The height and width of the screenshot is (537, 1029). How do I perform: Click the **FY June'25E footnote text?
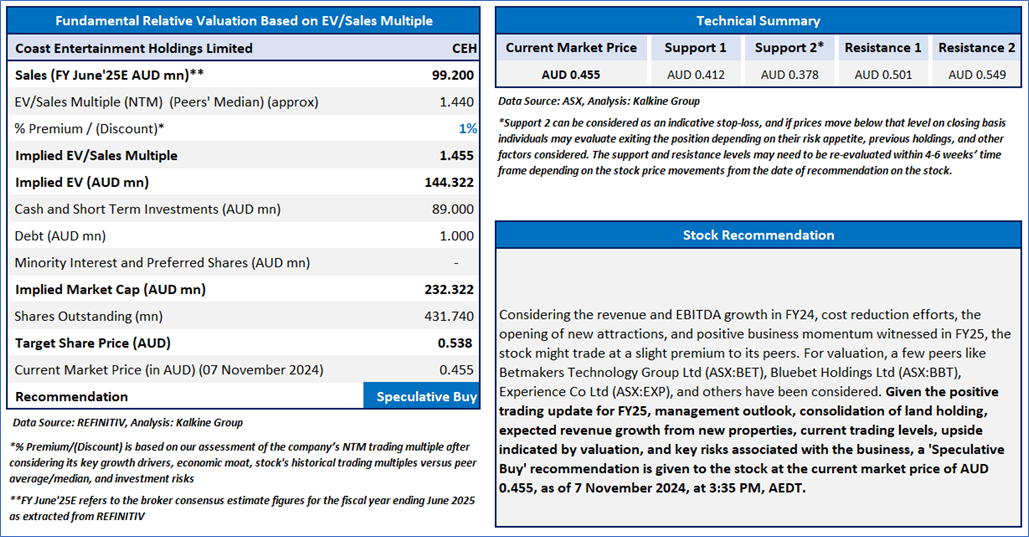pyautogui.click(x=242, y=508)
